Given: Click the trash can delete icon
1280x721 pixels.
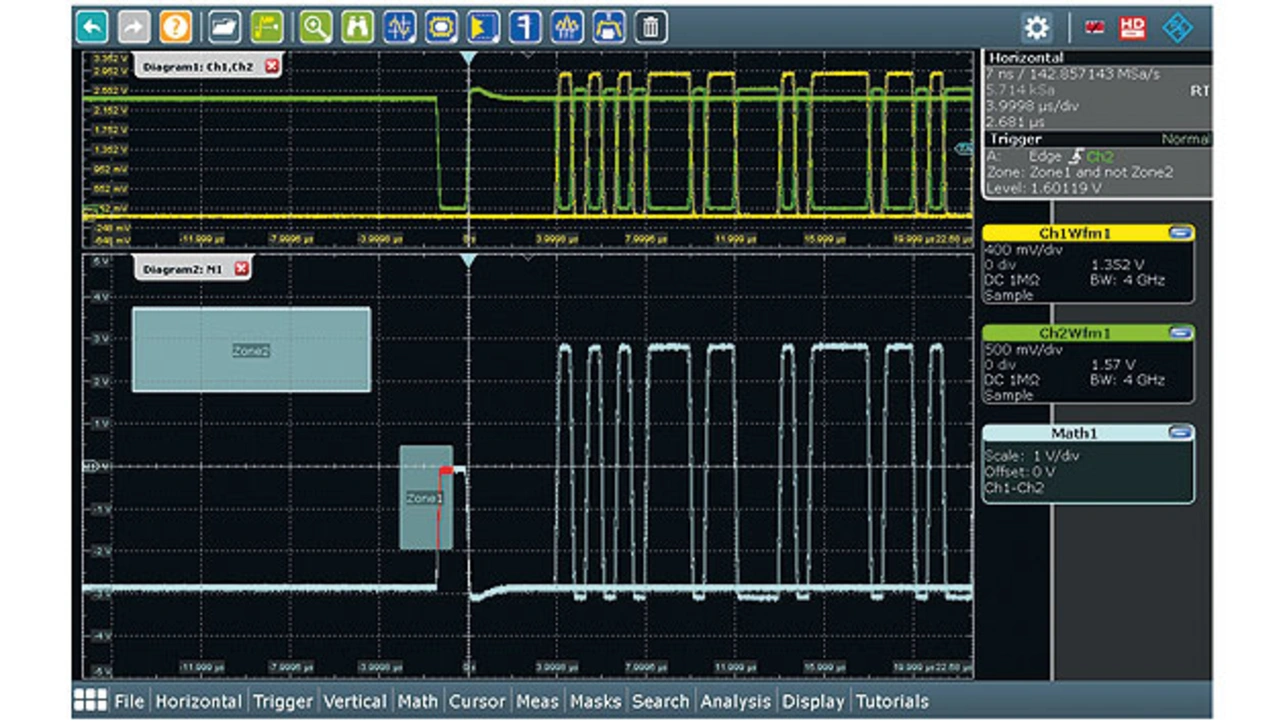Looking at the screenshot, I should pos(651,27).
